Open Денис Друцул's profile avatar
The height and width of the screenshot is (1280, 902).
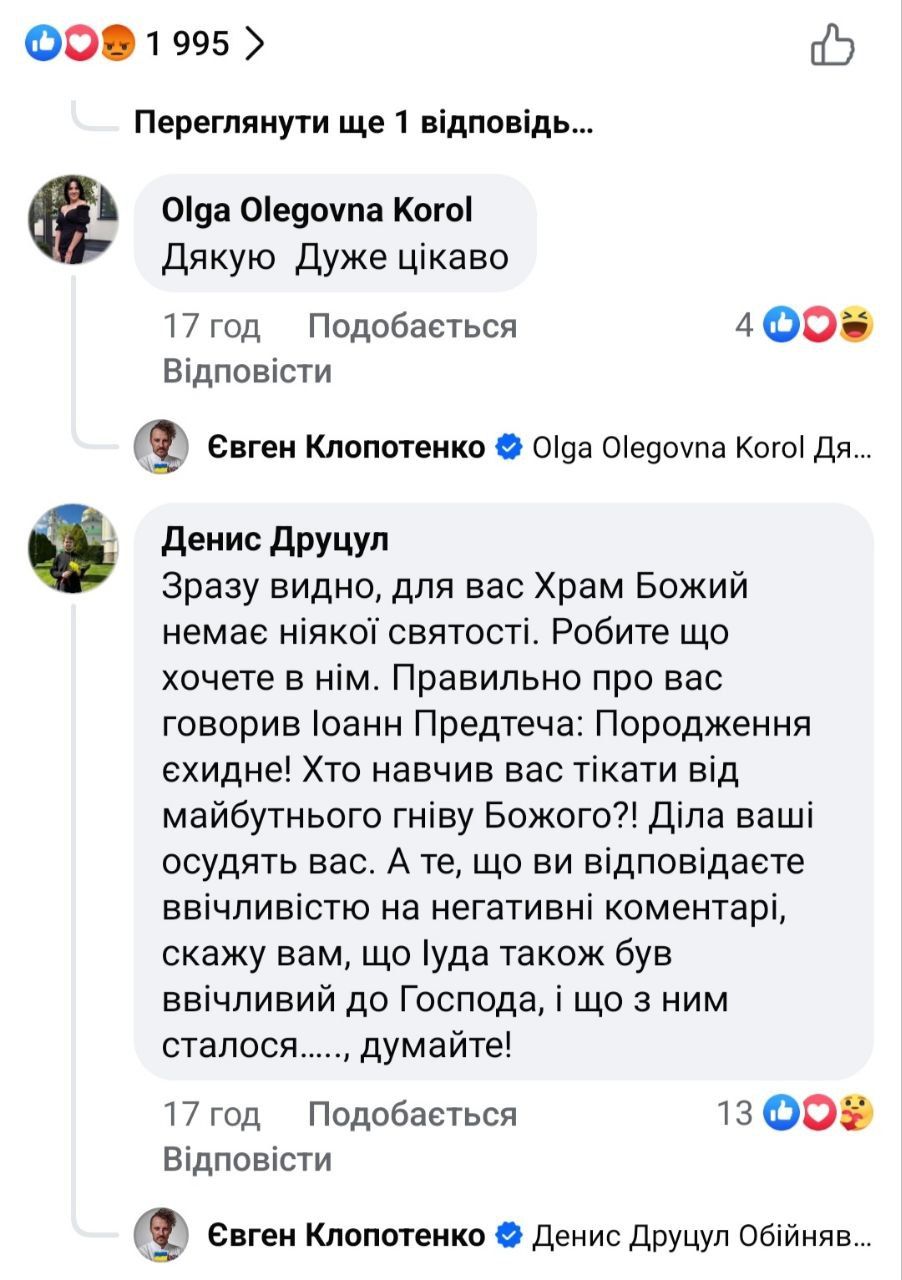73,548
